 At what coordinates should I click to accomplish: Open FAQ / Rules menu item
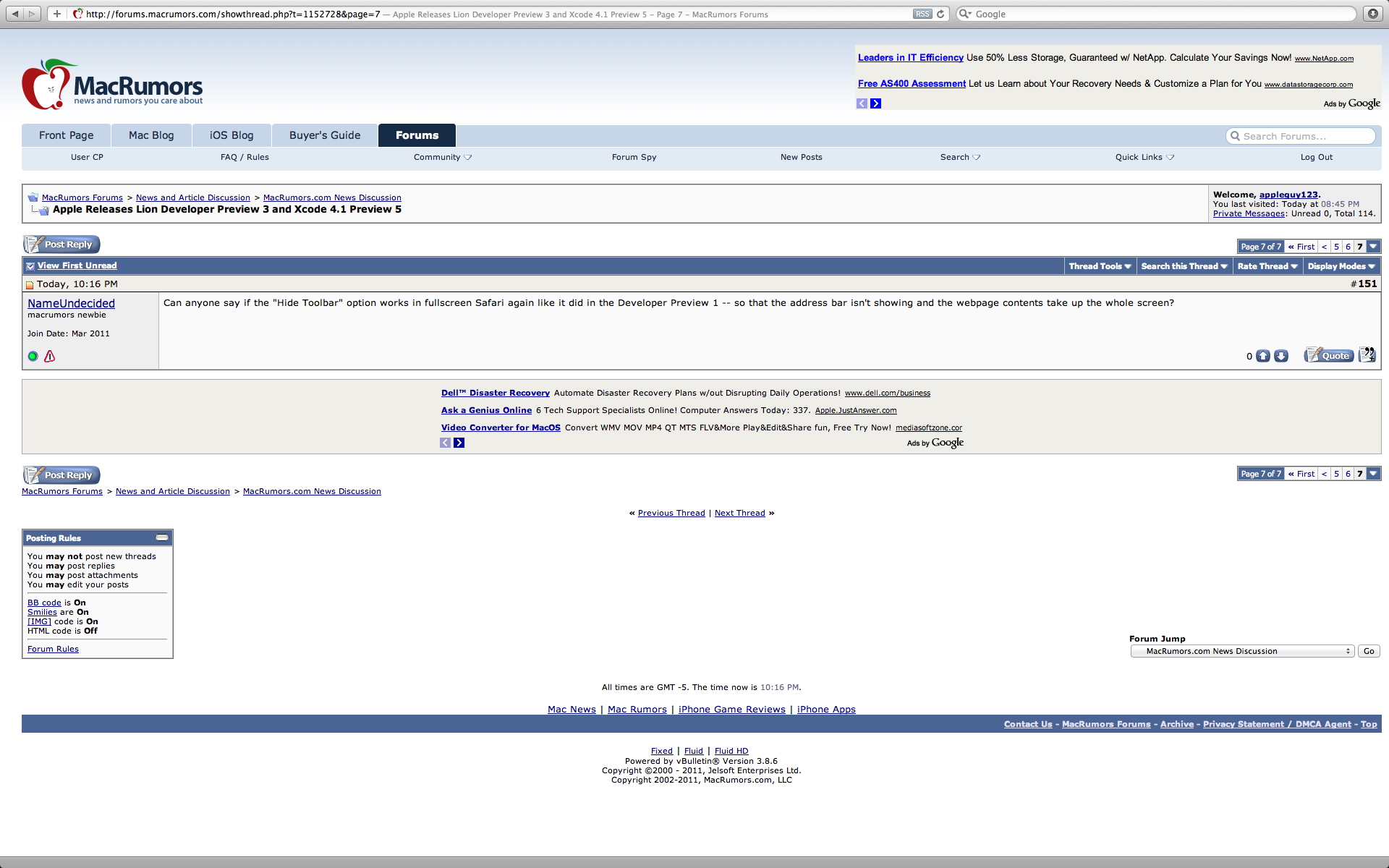[245, 157]
